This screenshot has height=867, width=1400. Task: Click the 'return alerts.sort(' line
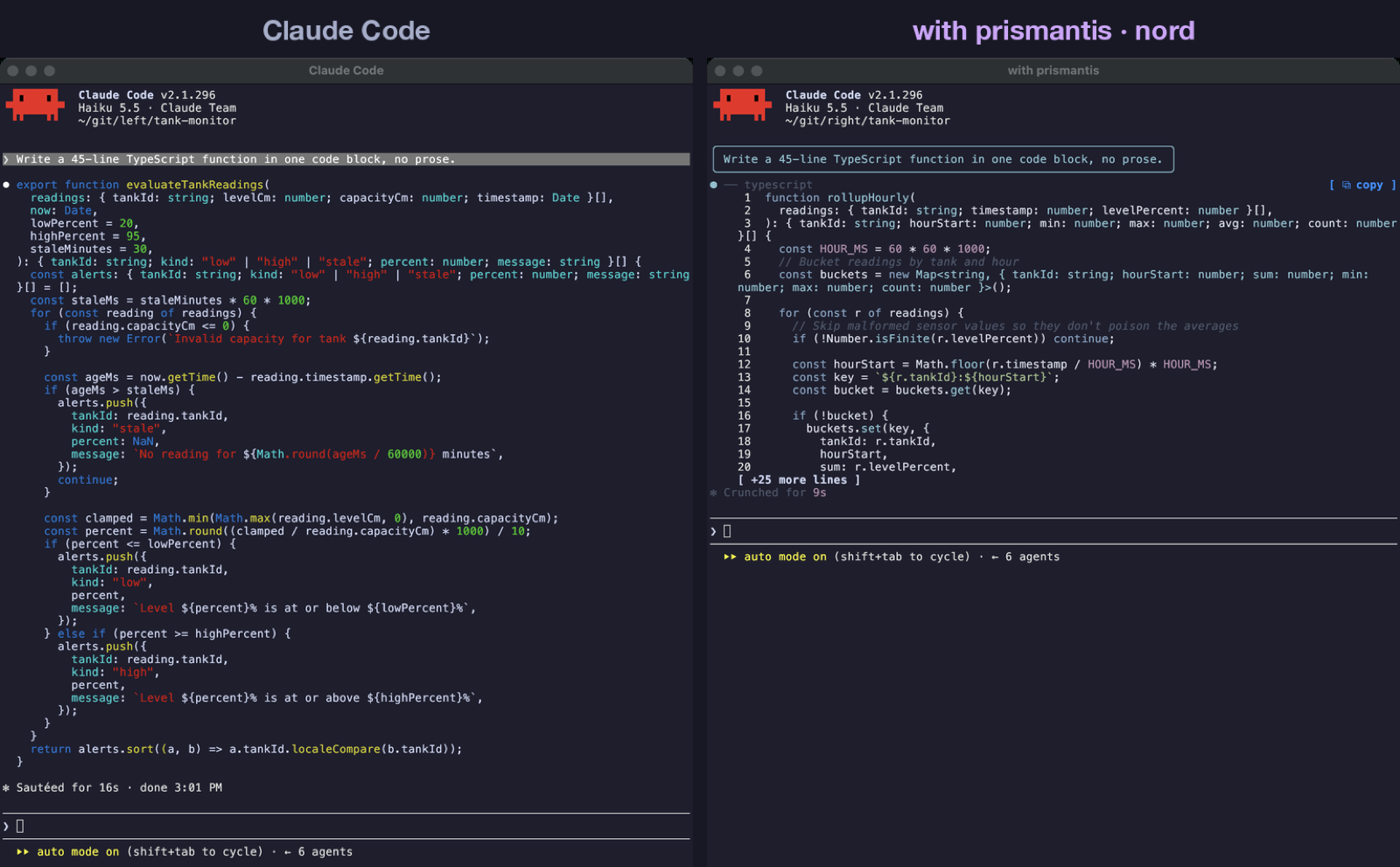pyautogui.click(x=246, y=750)
